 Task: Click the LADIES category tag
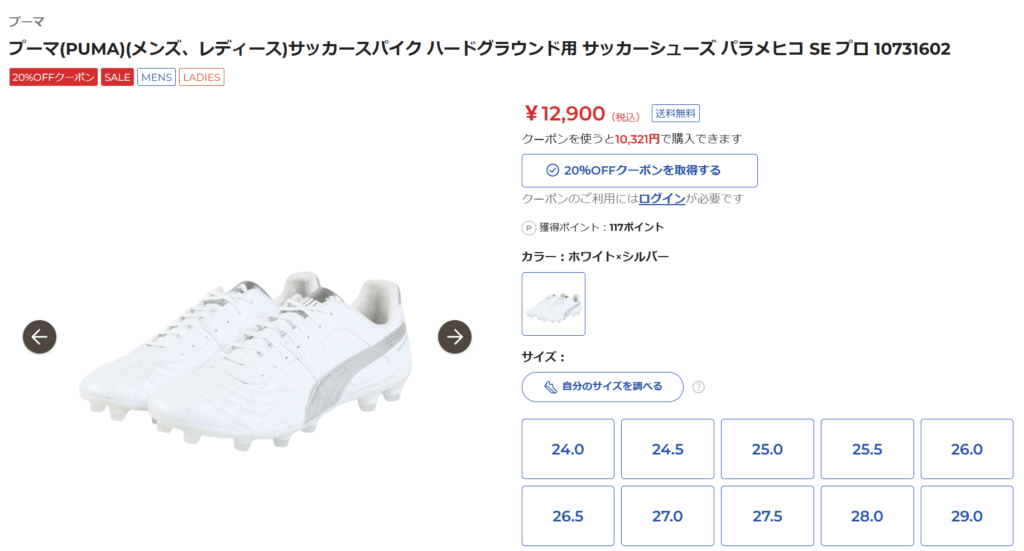pos(202,77)
